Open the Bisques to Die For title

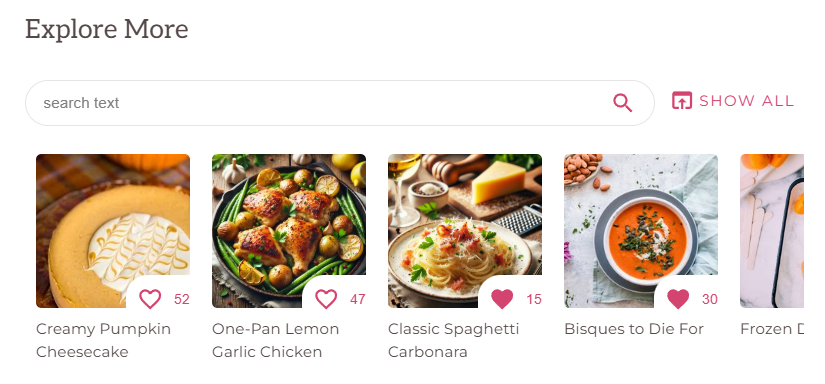click(634, 329)
